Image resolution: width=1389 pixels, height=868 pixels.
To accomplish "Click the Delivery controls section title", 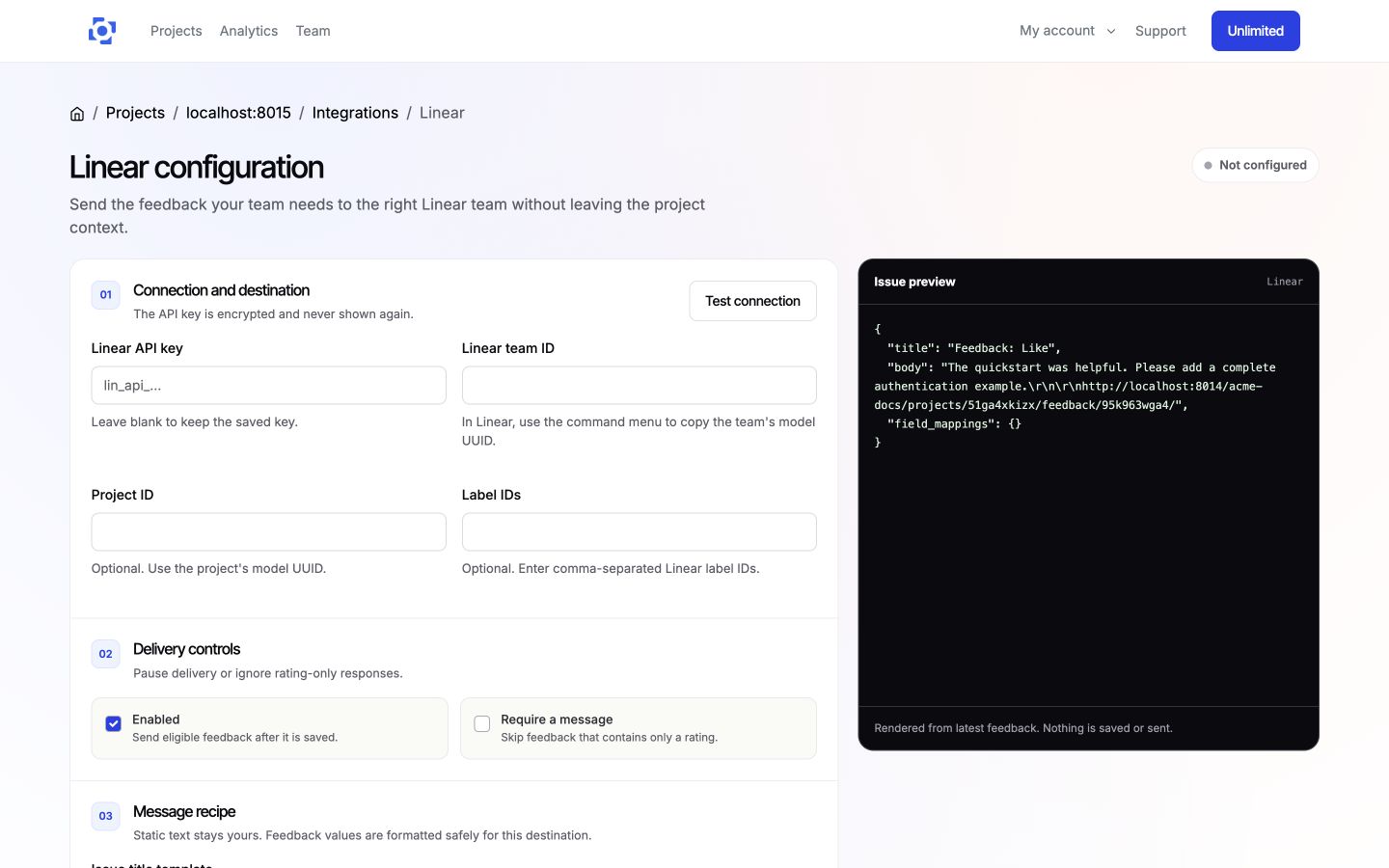I will coord(186,649).
